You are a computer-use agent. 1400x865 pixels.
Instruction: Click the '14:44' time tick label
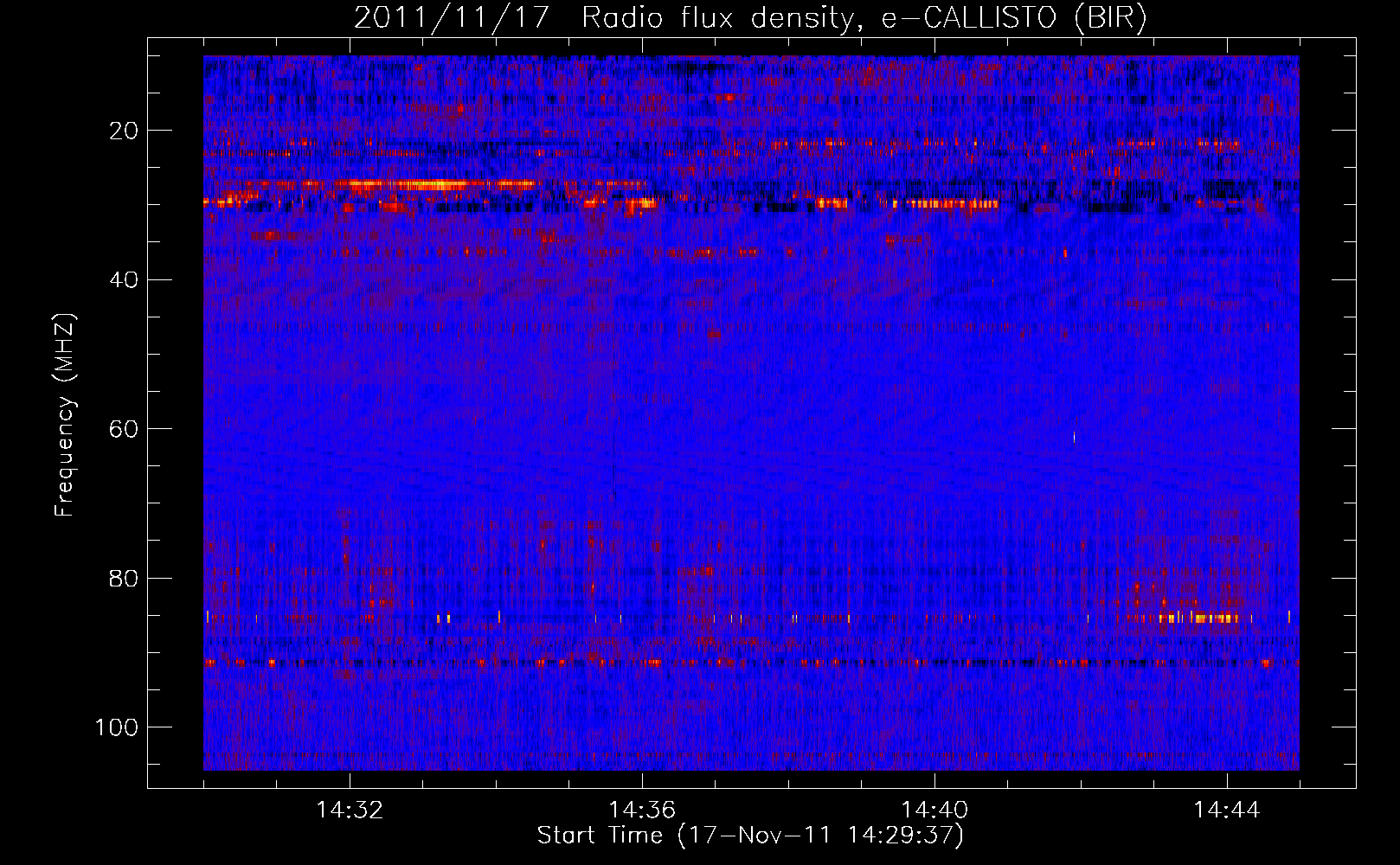click(x=1227, y=811)
